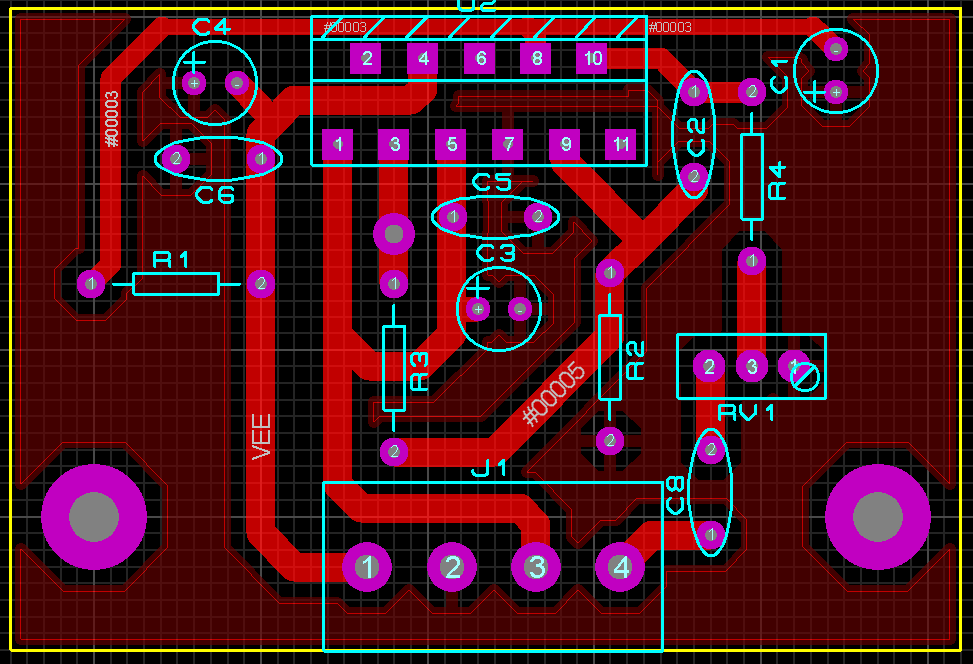The height and width of the screenshot is (664, 973).
Task: Select pad 3 of trimmer RV1
Action: pos(751,367)
